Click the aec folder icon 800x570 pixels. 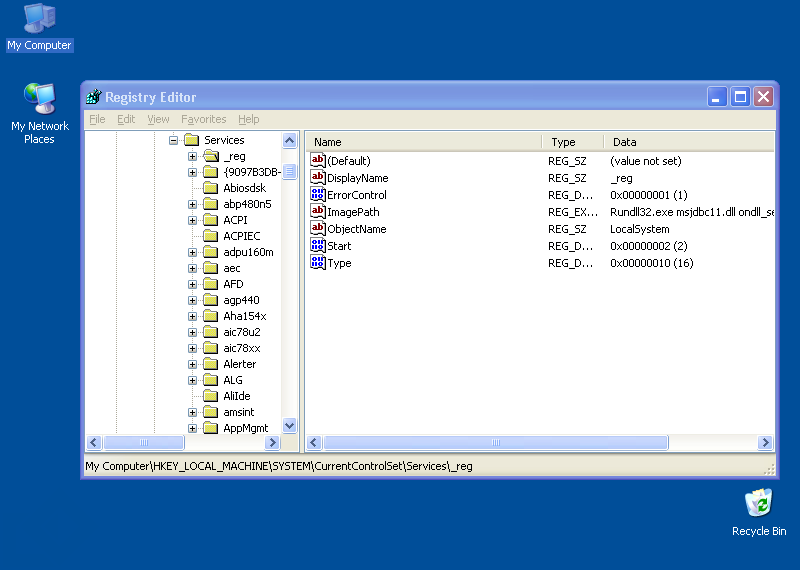coord(211,268)
